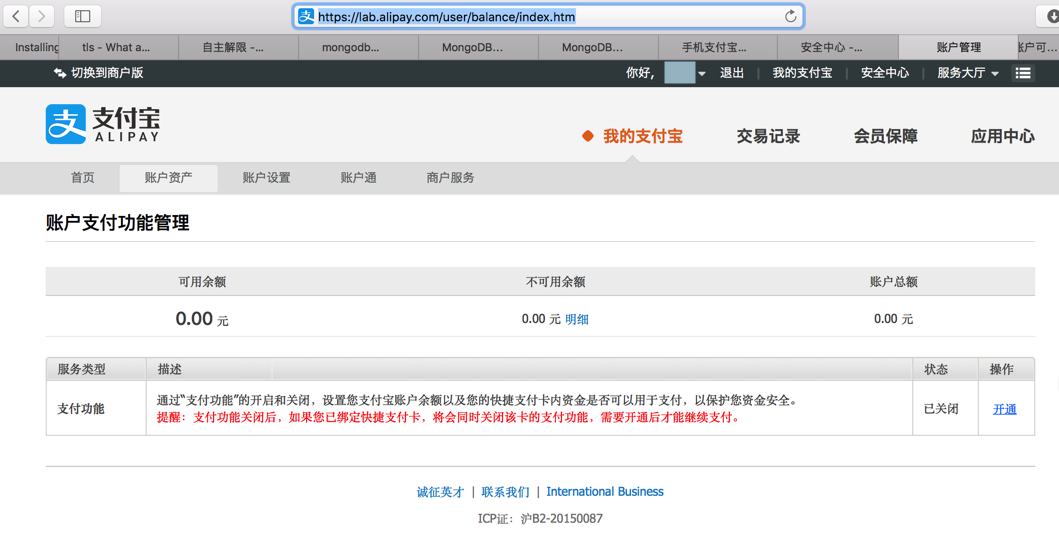This screenshot has width=1059, height=537.
Task: Open 我的支付宝 in the top bar
Action: pyautogui.click(x=802, y=73)
